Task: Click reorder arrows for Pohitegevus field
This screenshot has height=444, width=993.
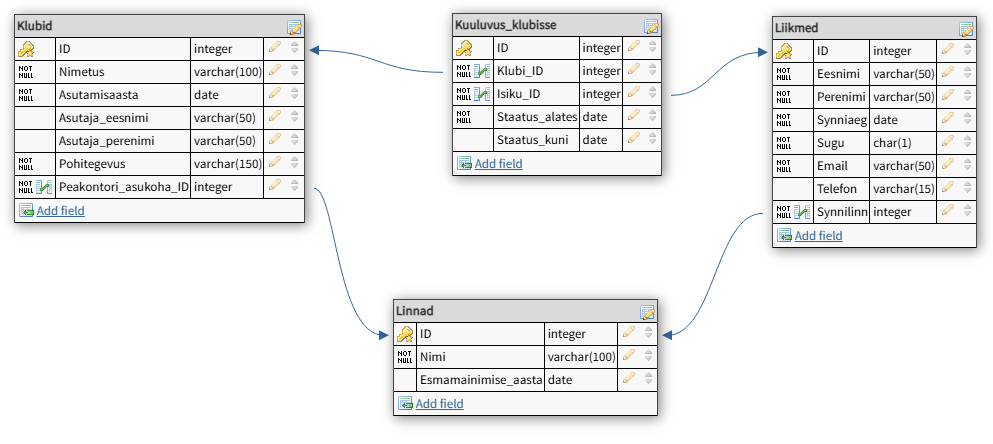Action: [294, 164]
